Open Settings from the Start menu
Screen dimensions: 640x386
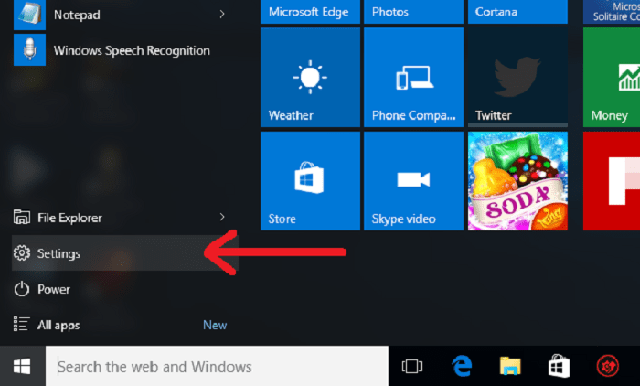click(x=125, y=253)
